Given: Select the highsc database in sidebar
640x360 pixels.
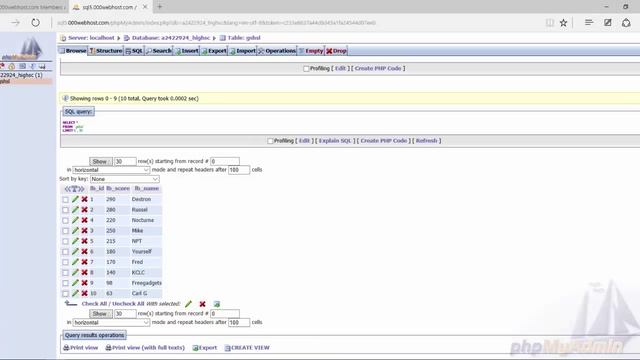Looking at the screenshot, I should (21, 75).
